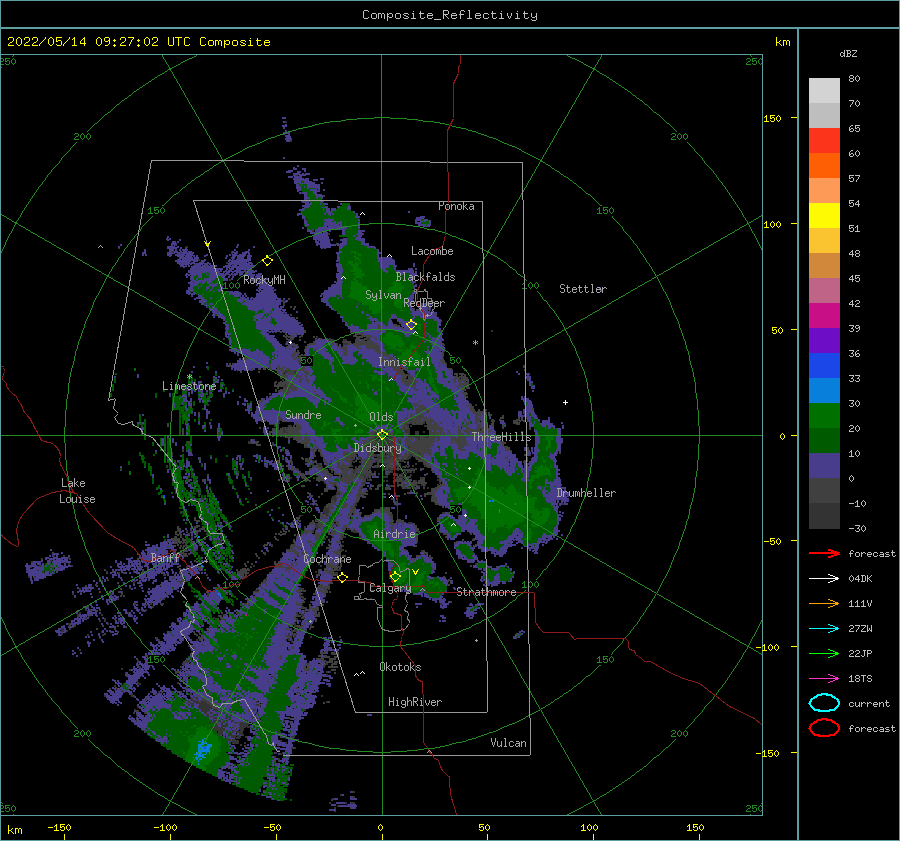Viewport: 900px width, 841px height.
Task: Click the ThreeHills map label
Action: coord(502,437)
